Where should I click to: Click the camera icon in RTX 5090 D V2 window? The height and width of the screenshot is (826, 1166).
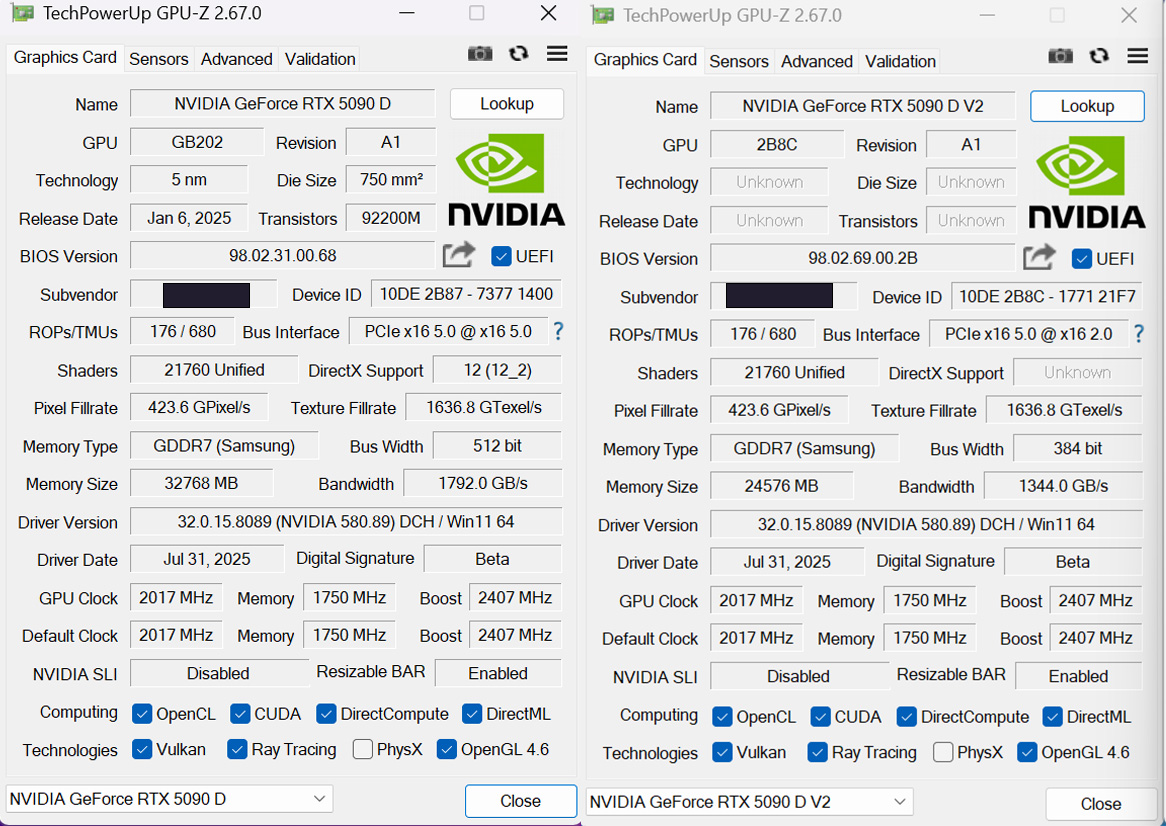click(1060, 56)
